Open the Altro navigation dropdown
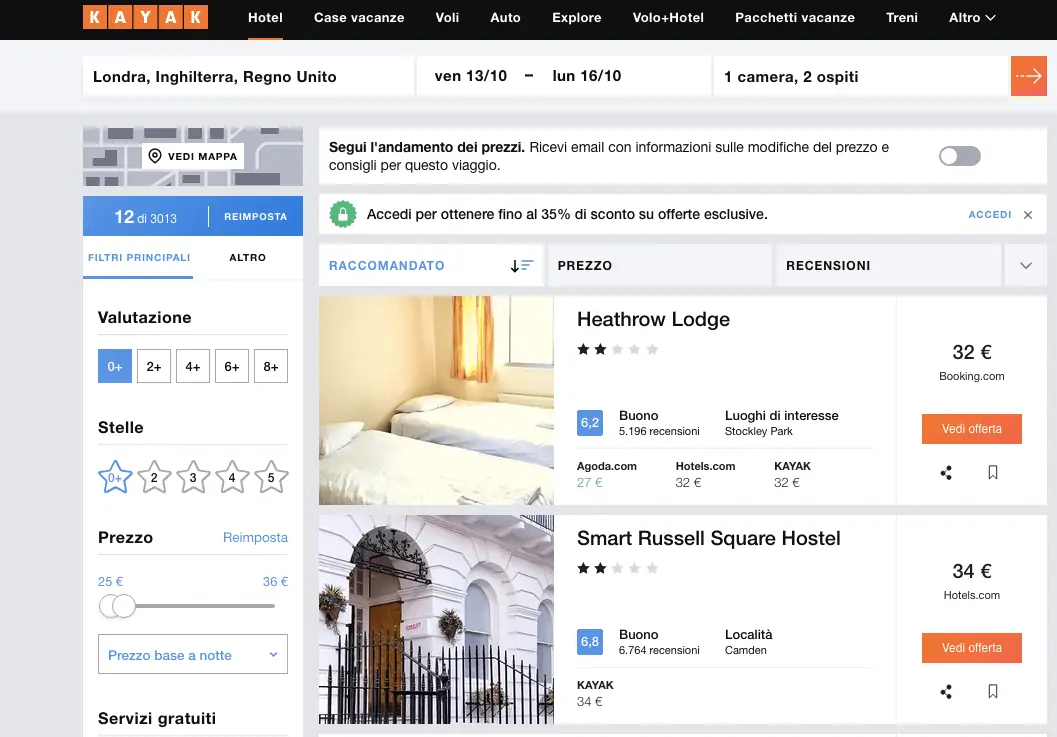Image resolution: width=1057 pixels, height=737 pixels. (972, 18)
